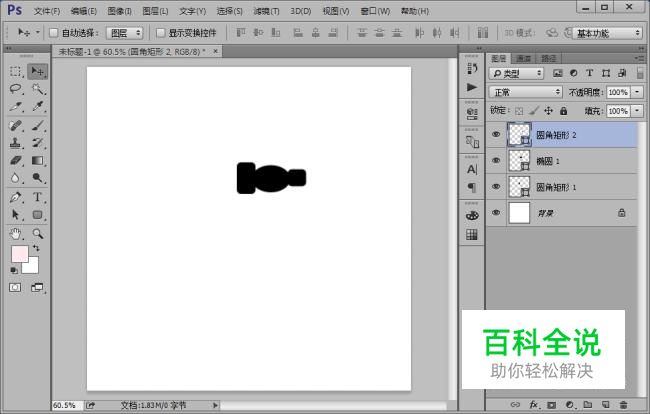
Task: Open the layer blend mode 正常 dropdown
Action: pos(527,91)
